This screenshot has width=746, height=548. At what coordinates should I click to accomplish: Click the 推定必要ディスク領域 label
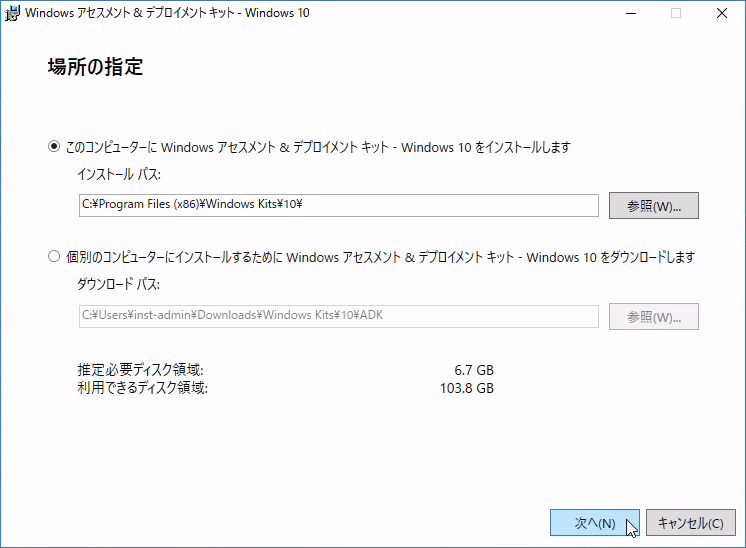point(140,370)
